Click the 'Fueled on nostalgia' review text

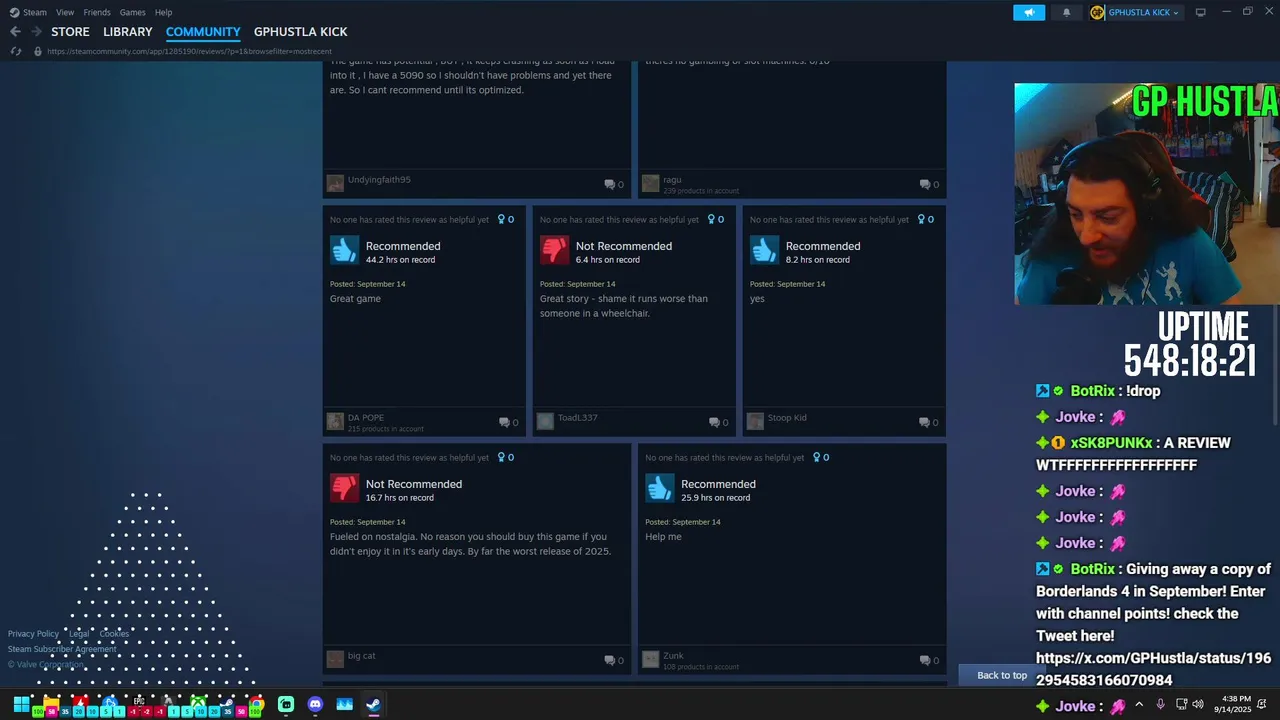coord(470,544)
